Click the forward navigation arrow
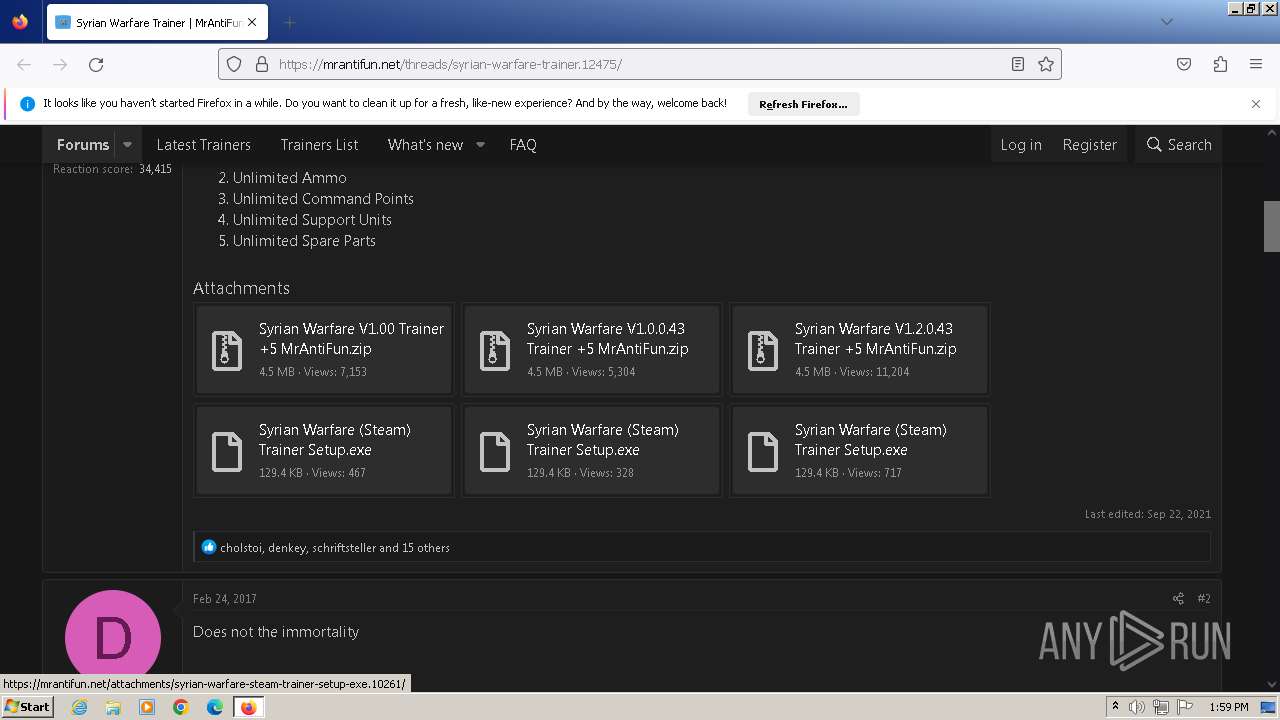1280x720 pixels. [x=60, y=64]
